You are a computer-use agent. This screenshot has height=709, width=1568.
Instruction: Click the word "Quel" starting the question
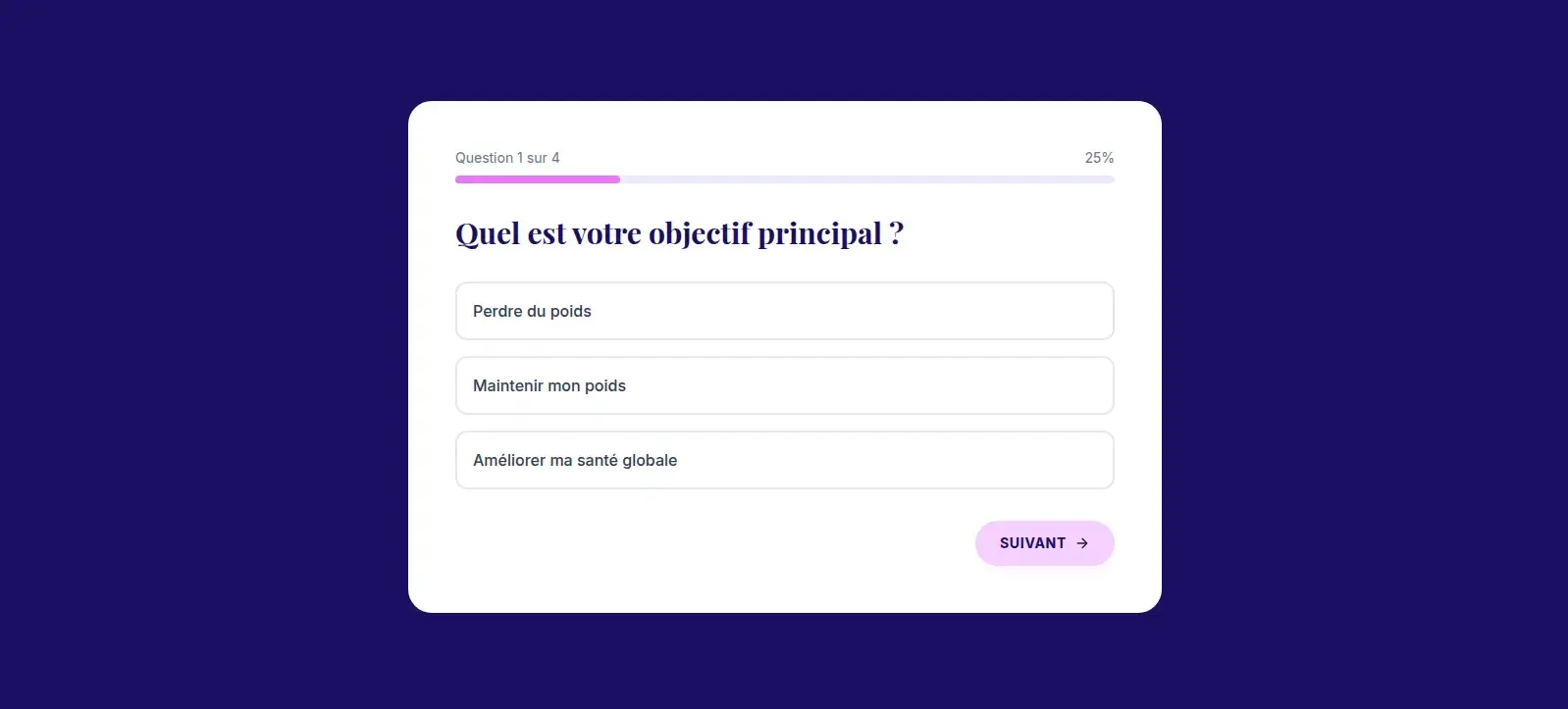[x=488, y=233]
